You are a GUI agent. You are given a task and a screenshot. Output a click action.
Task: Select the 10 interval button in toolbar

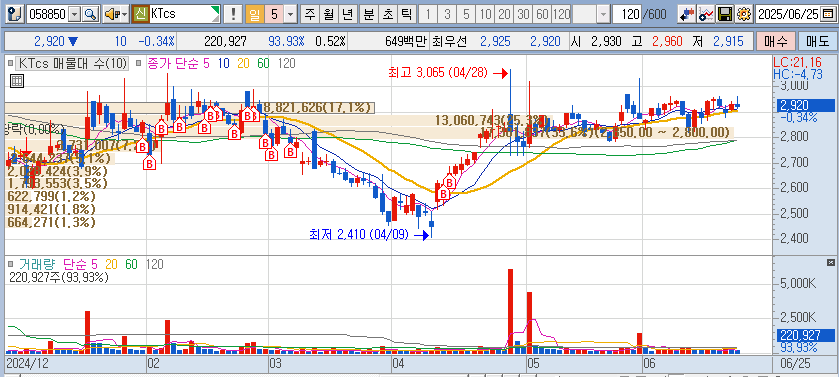click(485, 14)
